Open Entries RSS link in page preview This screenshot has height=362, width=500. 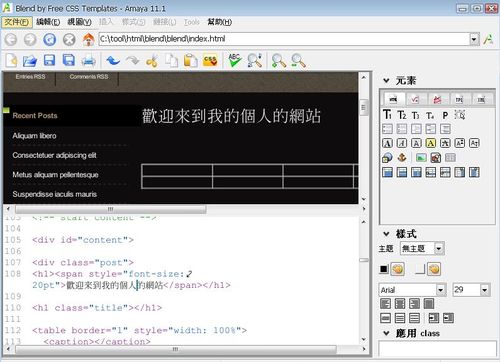click(30, 77)
